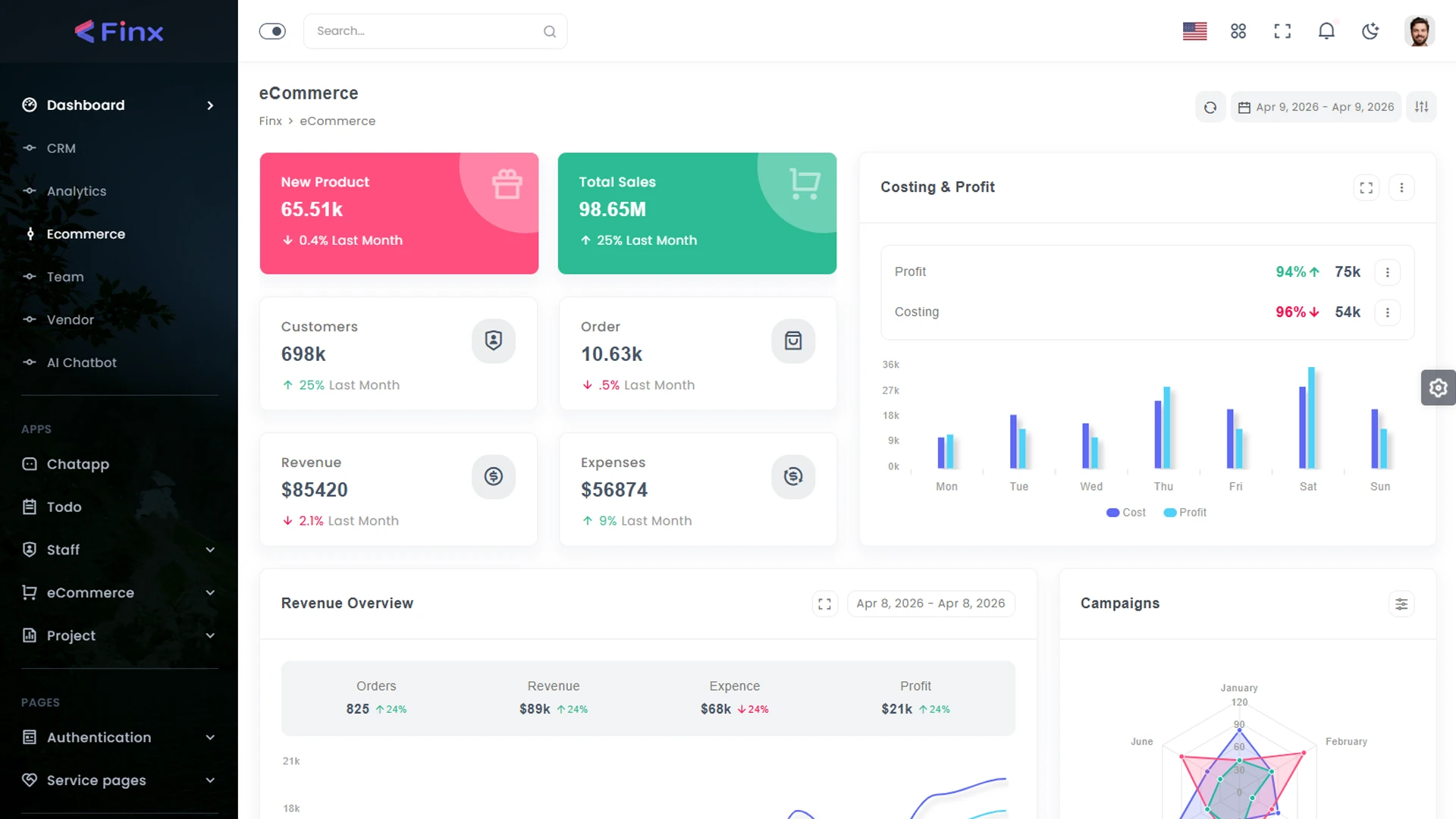
Task: Click the eCommerce breadcrumb text
Action: (x=337, y=121)
